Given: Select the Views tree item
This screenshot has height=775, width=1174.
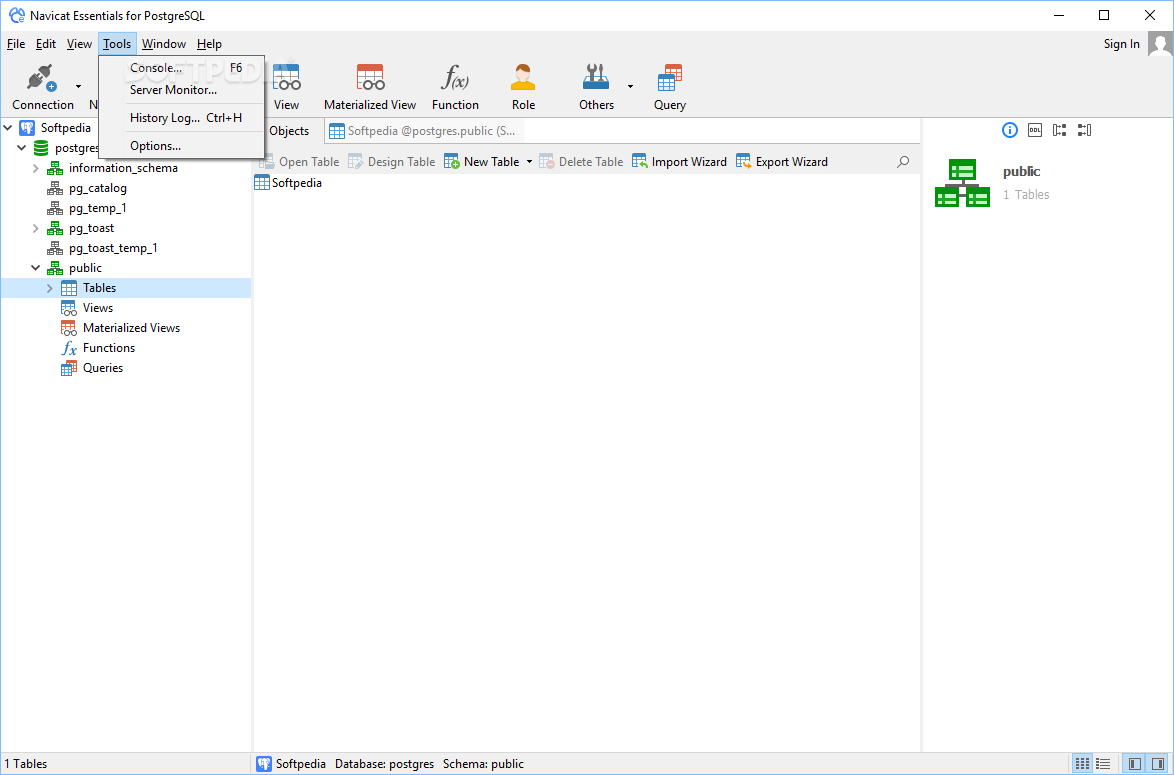Looking at the screenshot, I should (97, 308).
